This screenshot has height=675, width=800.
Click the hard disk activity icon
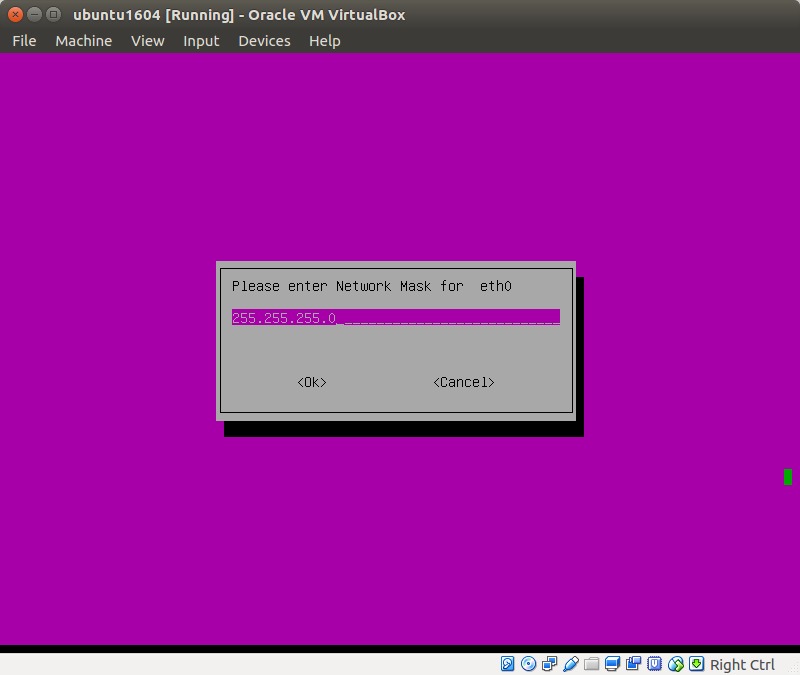click(x=508, y=664)
